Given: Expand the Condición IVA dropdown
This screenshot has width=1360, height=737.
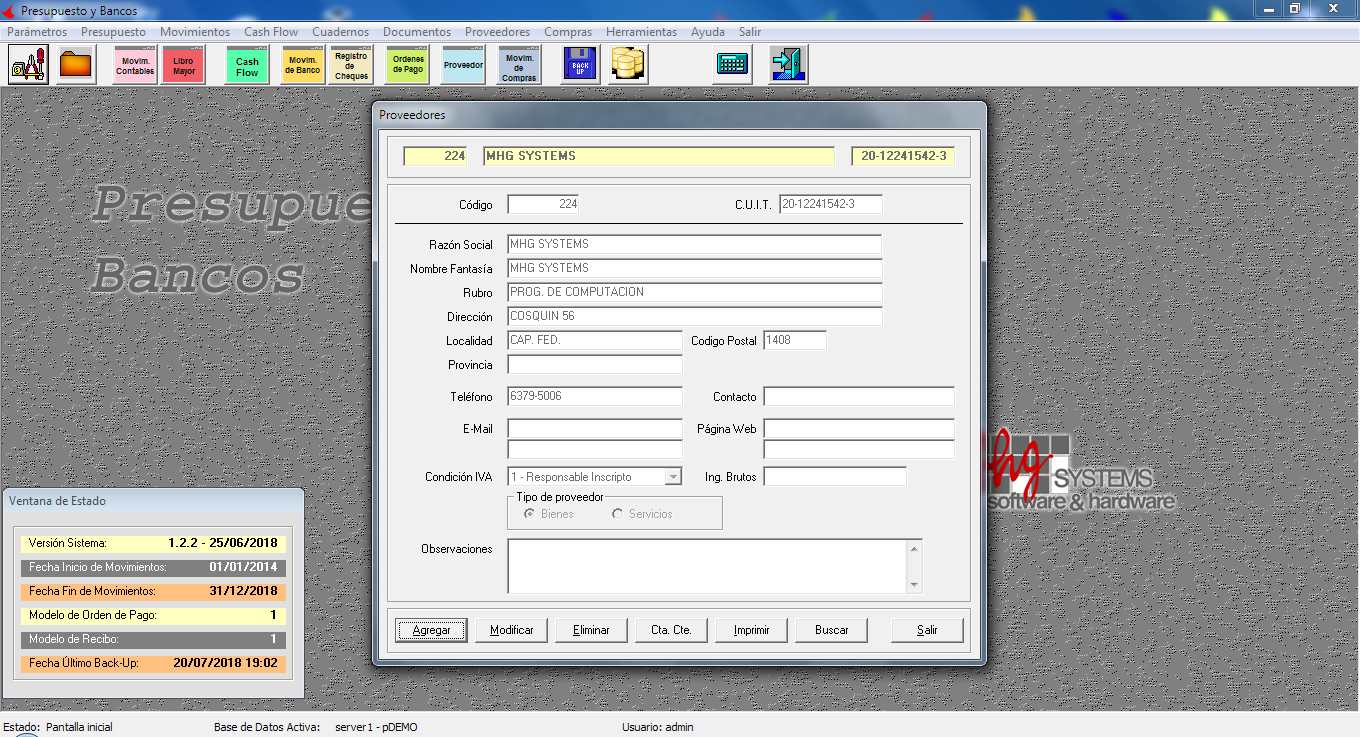Looking at the screenshot, I should 673,478.
